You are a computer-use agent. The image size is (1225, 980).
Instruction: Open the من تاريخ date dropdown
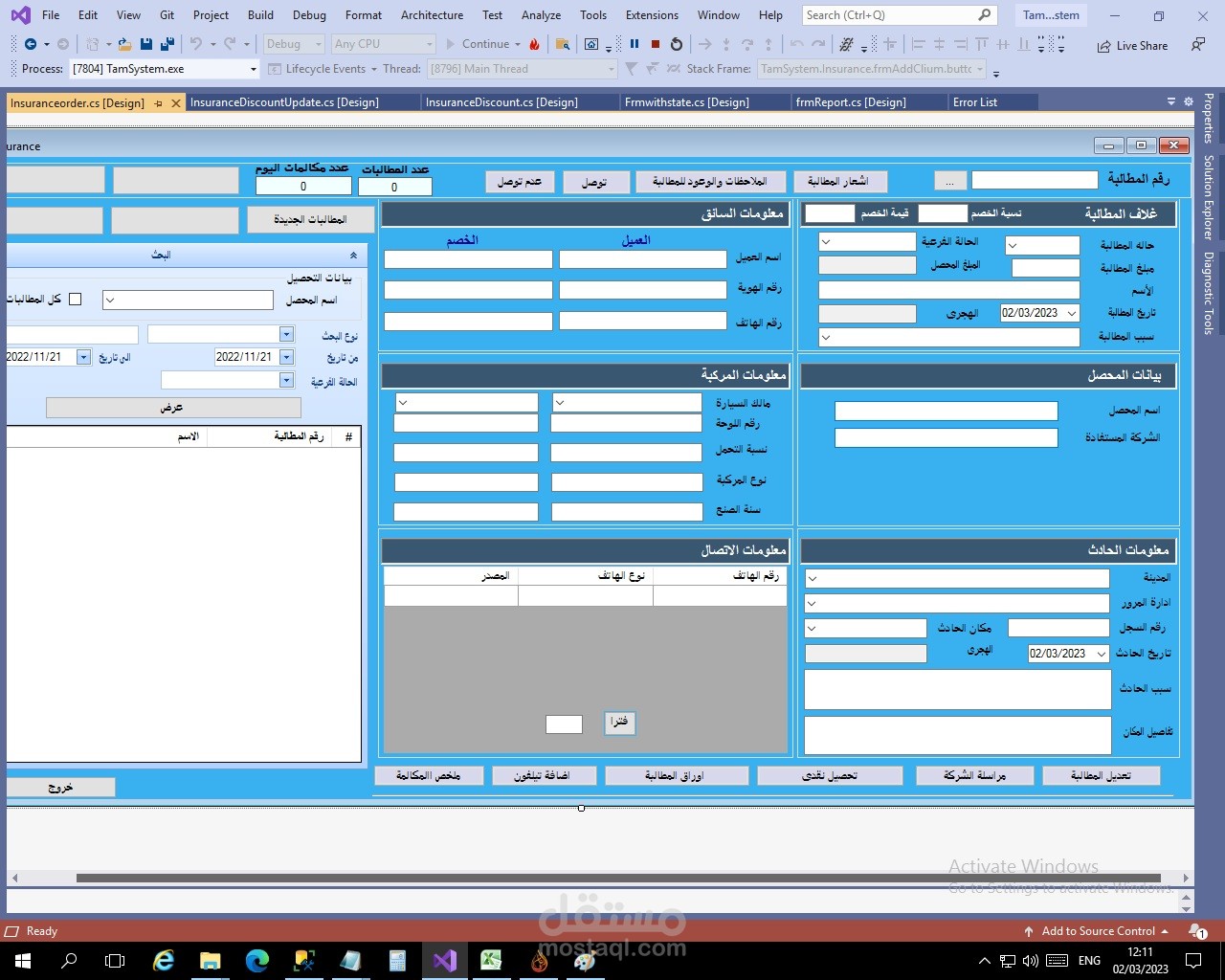pos(286,357)
